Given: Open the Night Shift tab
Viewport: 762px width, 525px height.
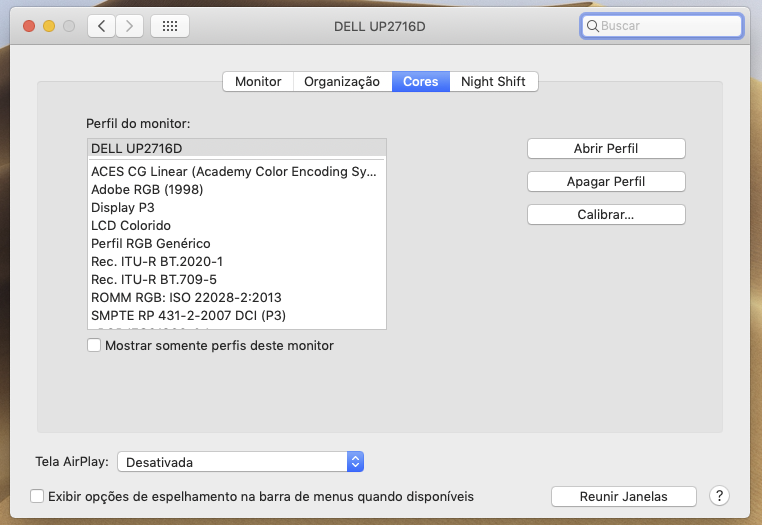Looking at the screenshot, I should tap(493, 81).
